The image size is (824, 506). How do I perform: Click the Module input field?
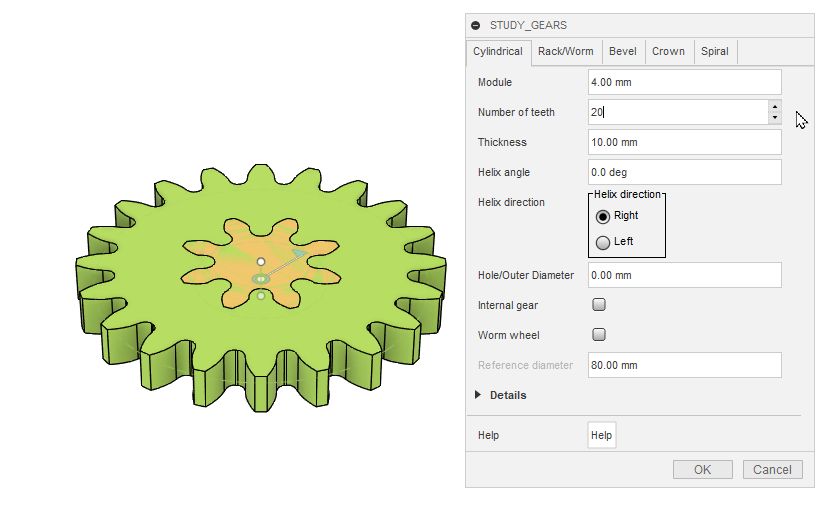pyautogui.click(x=684, y=82)
